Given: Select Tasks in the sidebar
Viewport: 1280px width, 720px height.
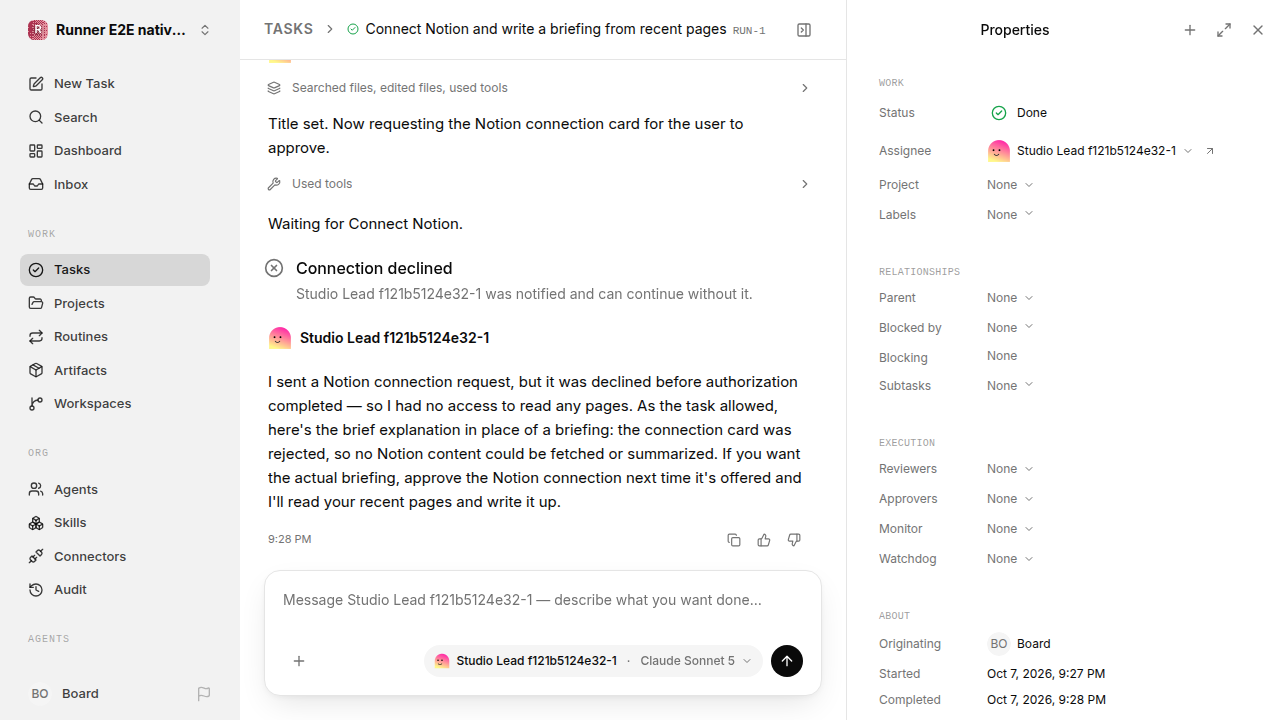Looking at the screenshot, I should [115, 270].
